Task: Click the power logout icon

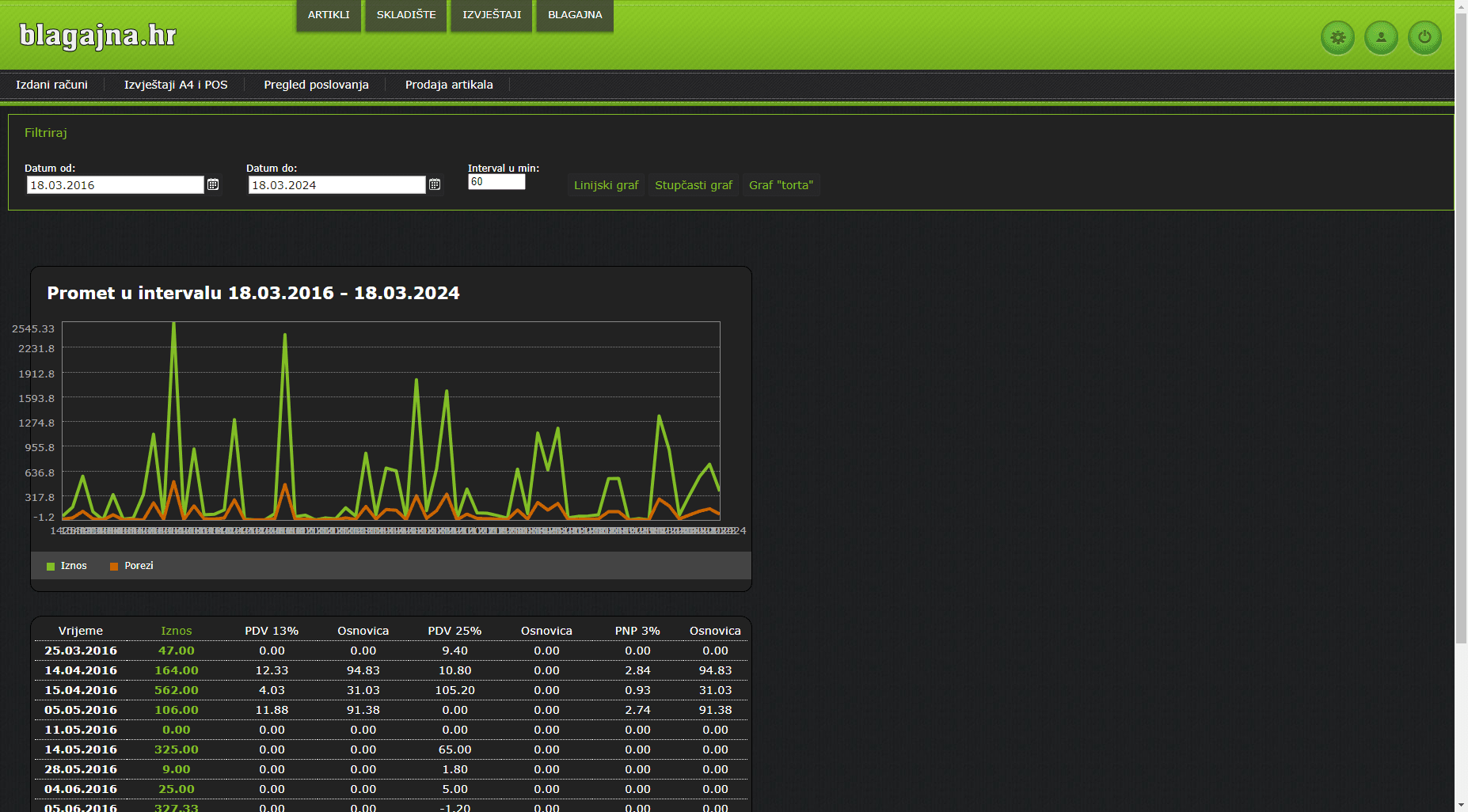Action: pyautogui.click(x=1424, y=37)
